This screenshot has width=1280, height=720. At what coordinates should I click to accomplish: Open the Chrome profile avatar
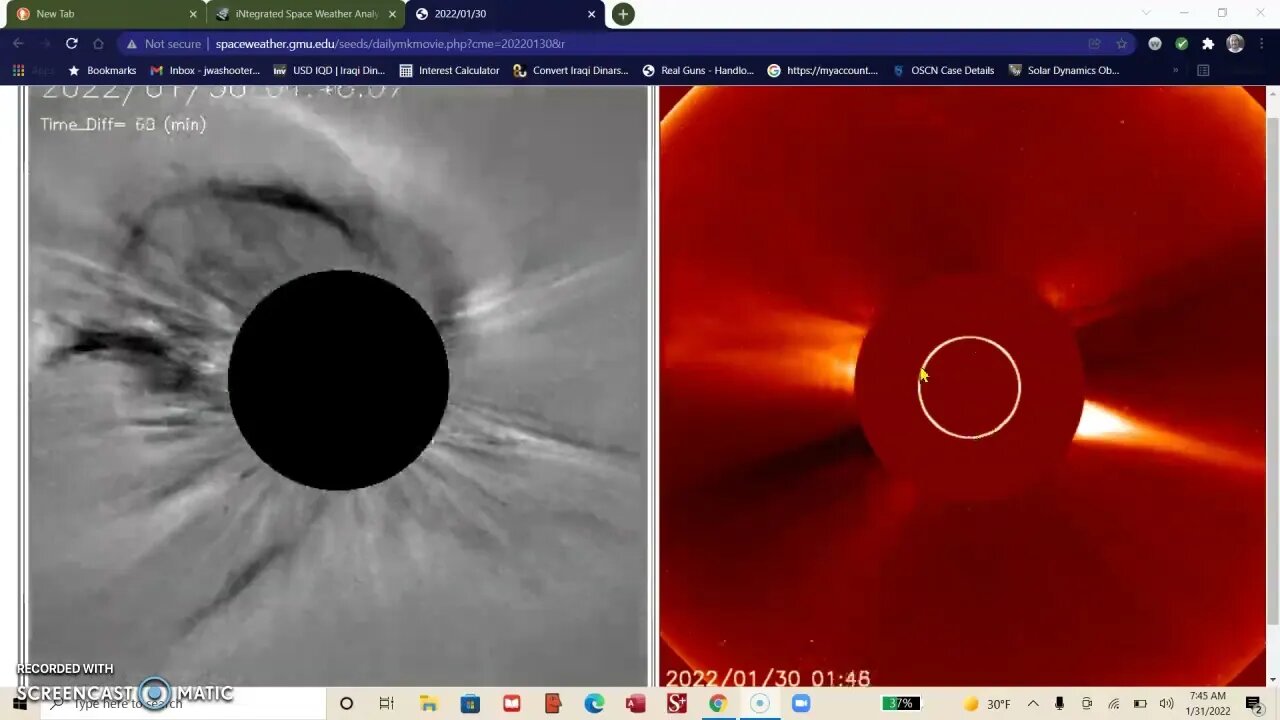coord(1235,44)
